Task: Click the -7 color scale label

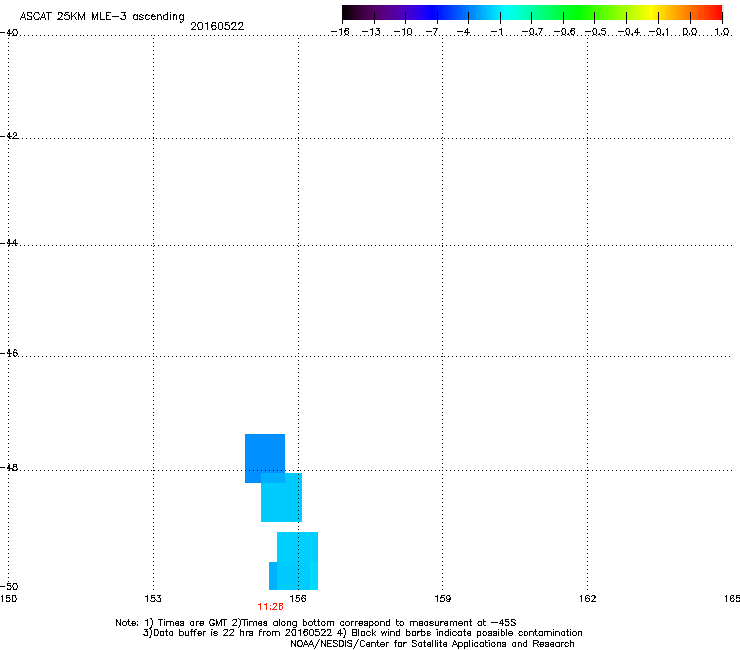Action: coord(432,32)
